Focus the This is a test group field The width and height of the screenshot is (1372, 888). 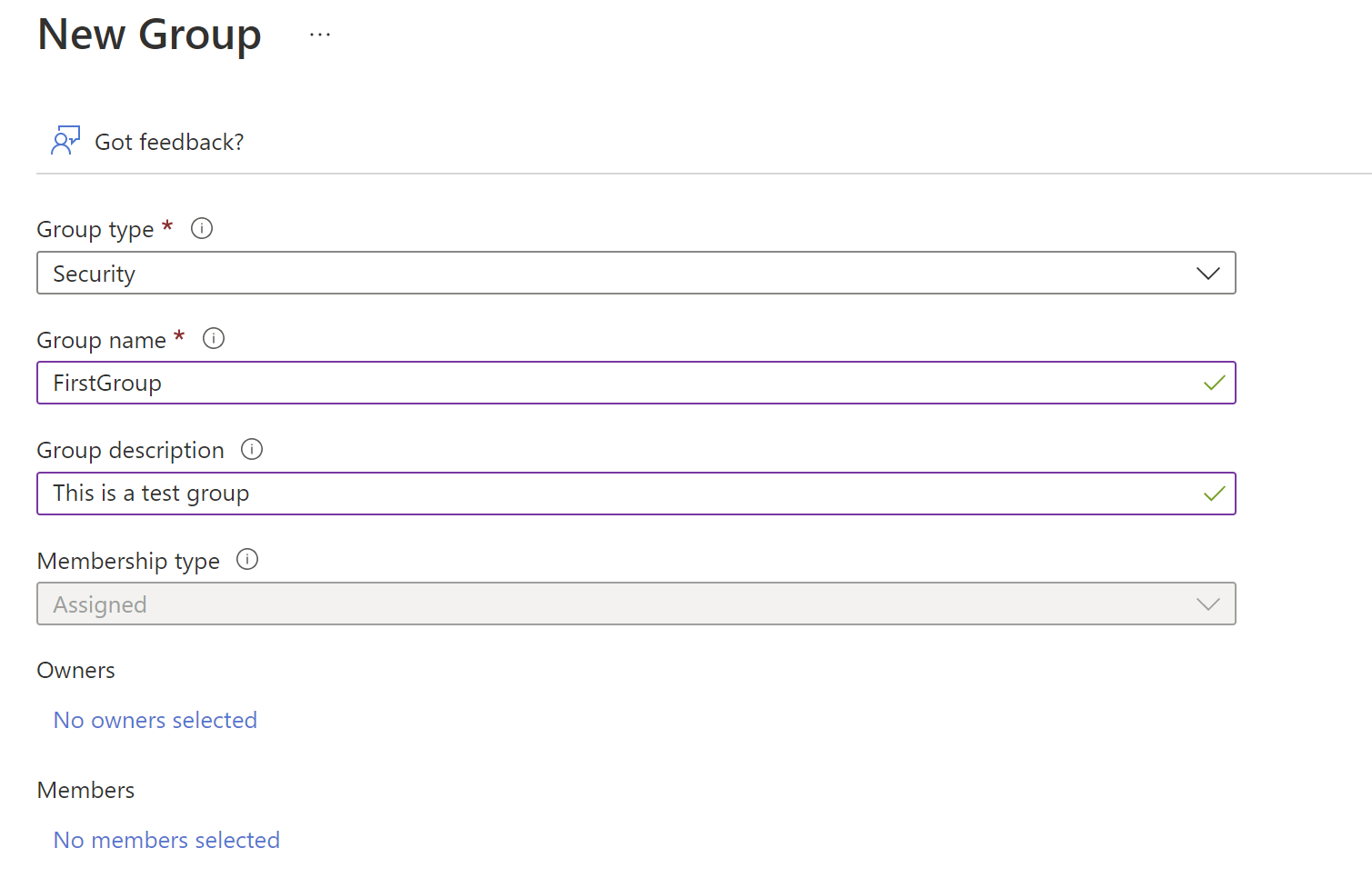618,494
